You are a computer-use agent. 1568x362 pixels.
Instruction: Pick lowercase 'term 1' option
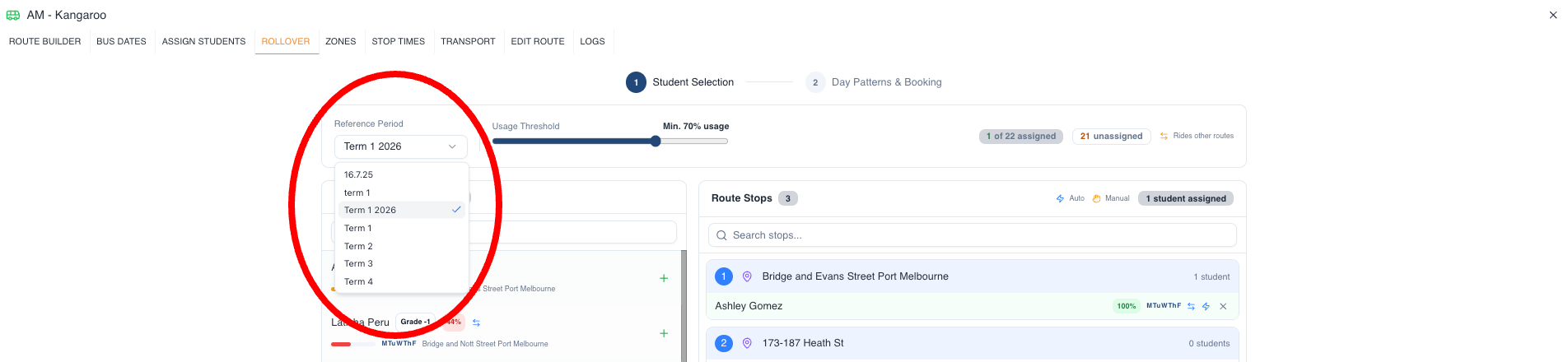click(x=402, y=193)
